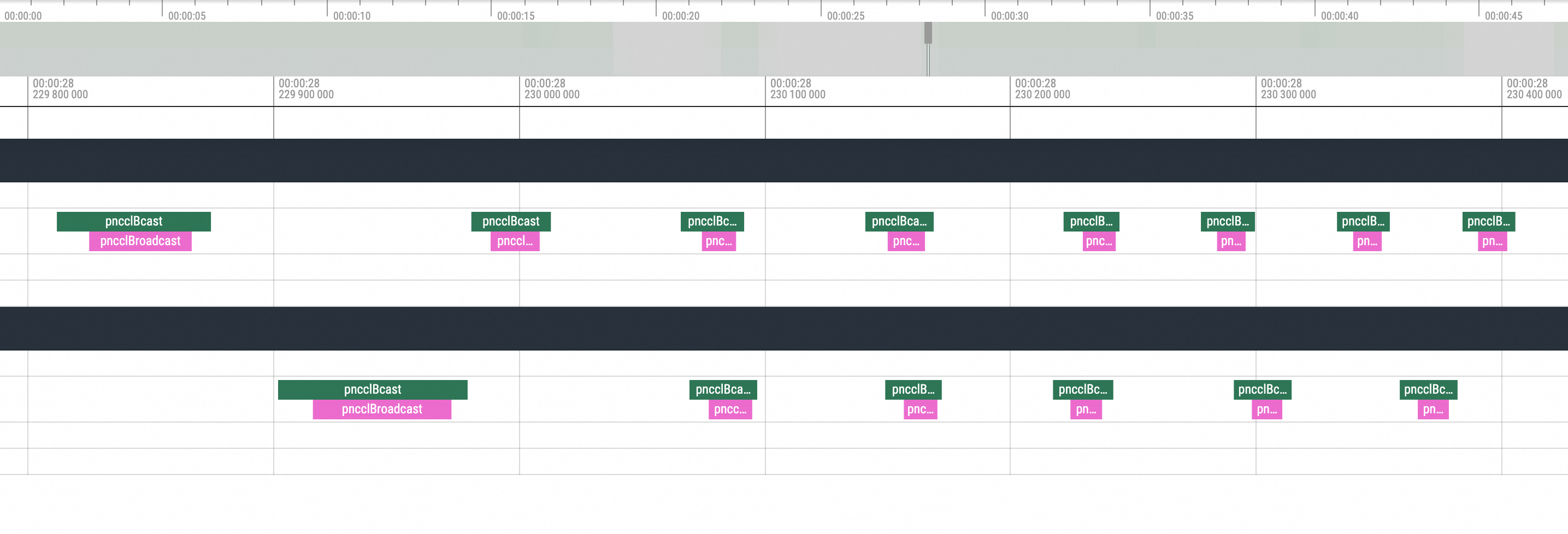Click the pink pnccl… slice under second pncclBcast

click(514, 241)
